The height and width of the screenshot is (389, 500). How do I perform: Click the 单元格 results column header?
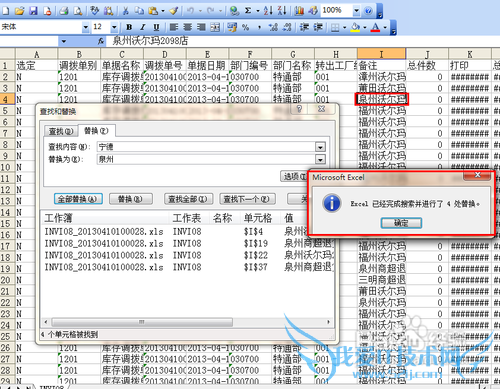(258, 218)
